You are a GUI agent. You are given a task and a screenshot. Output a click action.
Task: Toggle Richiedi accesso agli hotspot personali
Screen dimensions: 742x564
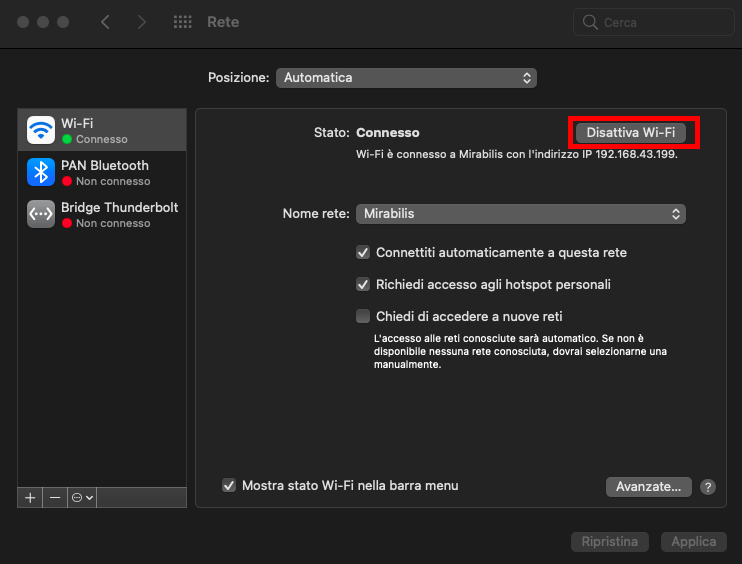pos(364,285)
